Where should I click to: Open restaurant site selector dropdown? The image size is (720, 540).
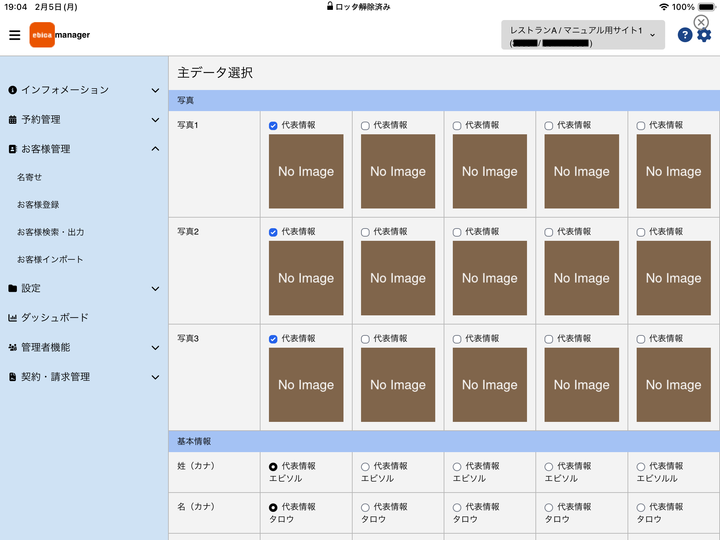click(583, 35)
